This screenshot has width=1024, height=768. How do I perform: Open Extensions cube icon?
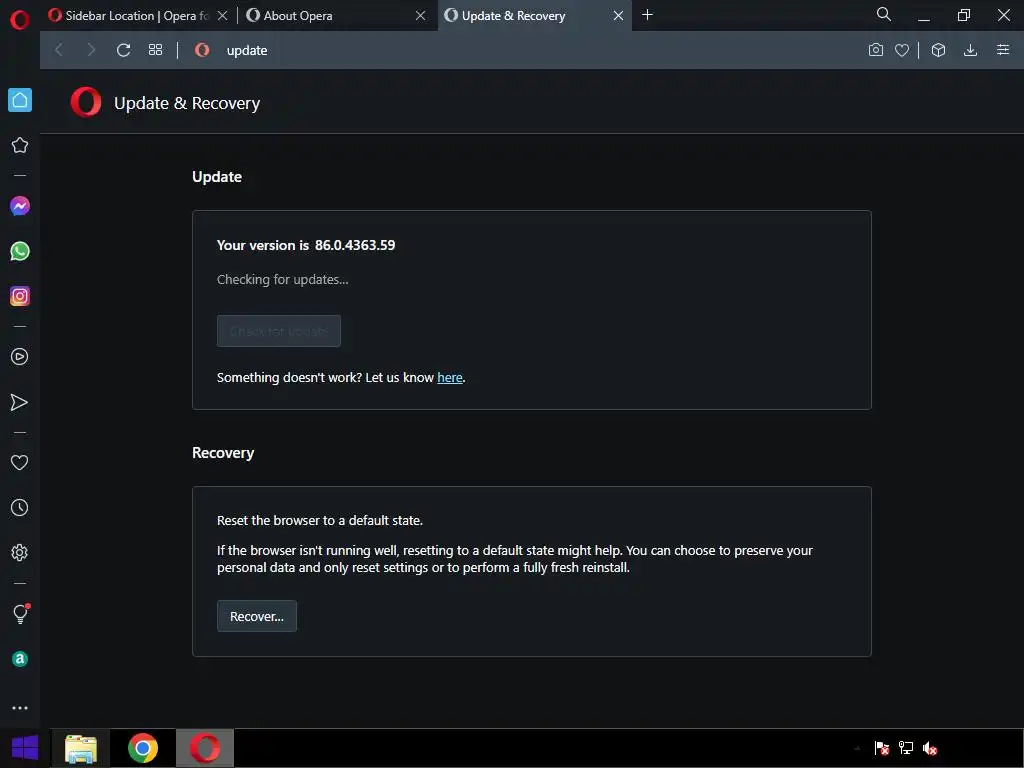point(938,50)
